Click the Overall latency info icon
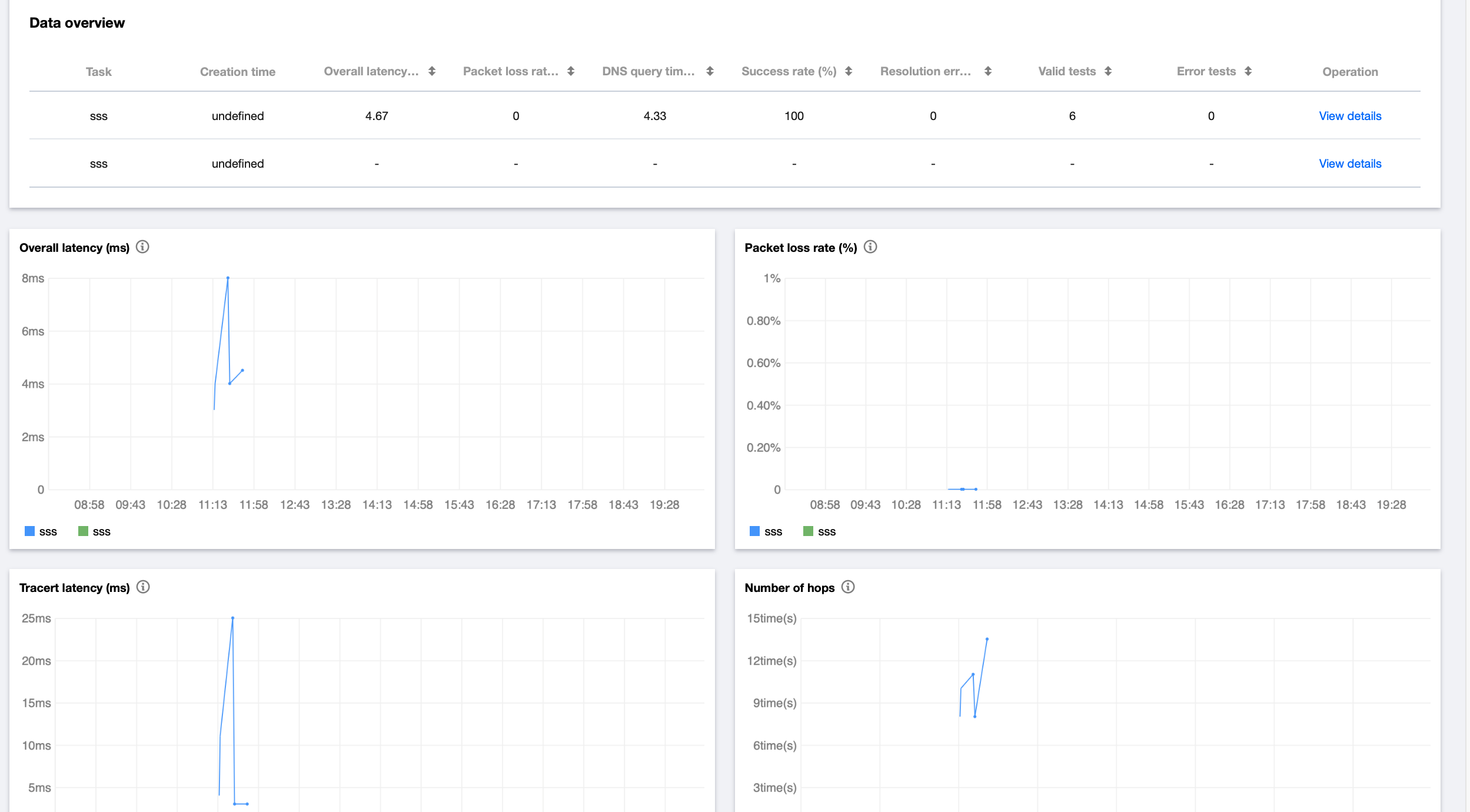 pyautogui.click(x=142, y=247)
